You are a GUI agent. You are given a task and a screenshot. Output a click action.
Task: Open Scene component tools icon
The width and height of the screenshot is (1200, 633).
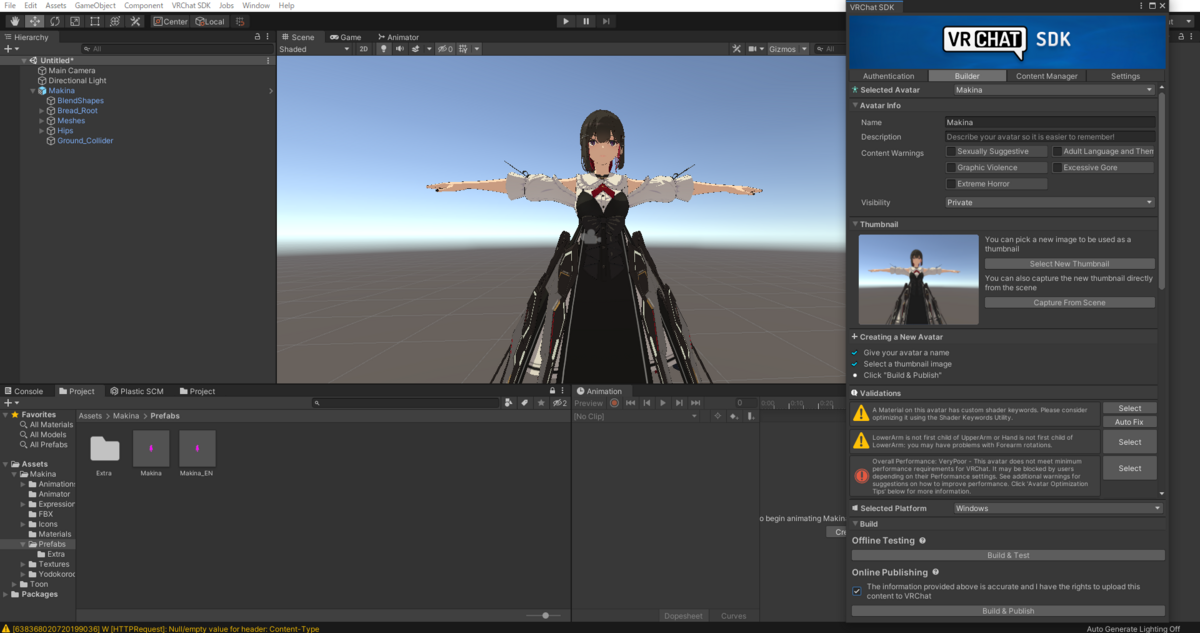coord(736,49)
